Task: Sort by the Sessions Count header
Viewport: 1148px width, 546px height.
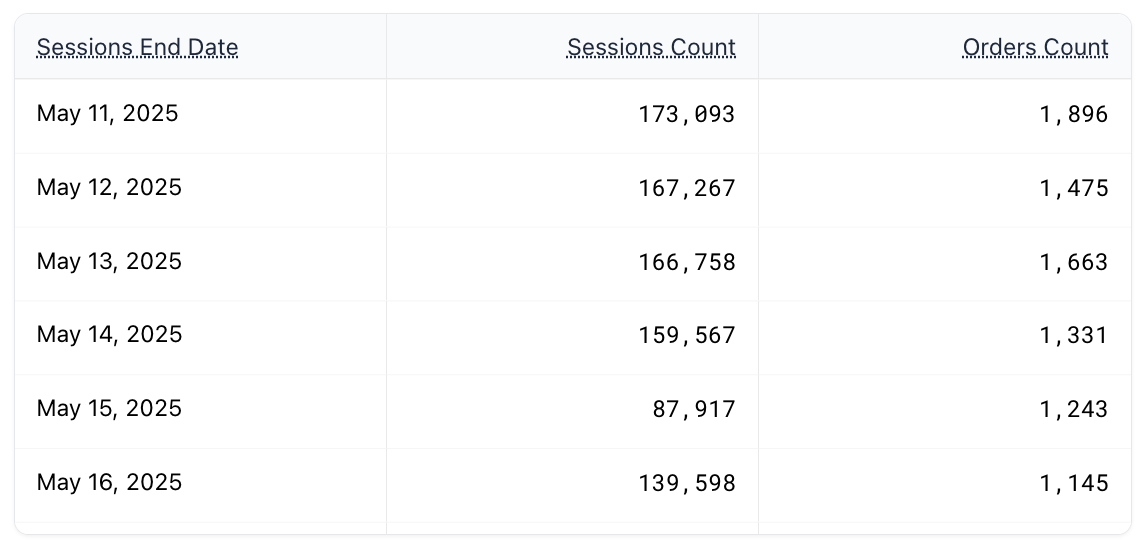Action: click(651, 47)
